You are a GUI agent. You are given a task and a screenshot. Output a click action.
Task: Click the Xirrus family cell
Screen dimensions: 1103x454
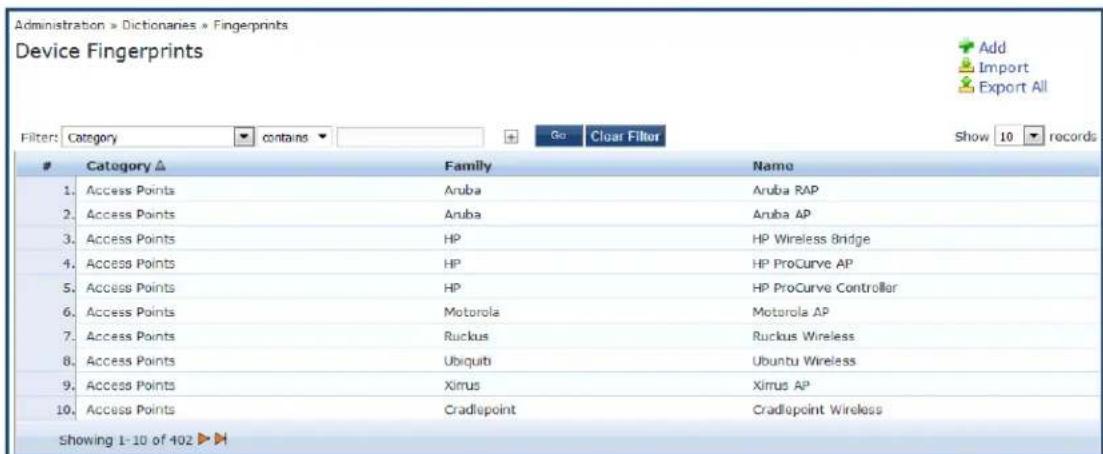coord(463,386)
